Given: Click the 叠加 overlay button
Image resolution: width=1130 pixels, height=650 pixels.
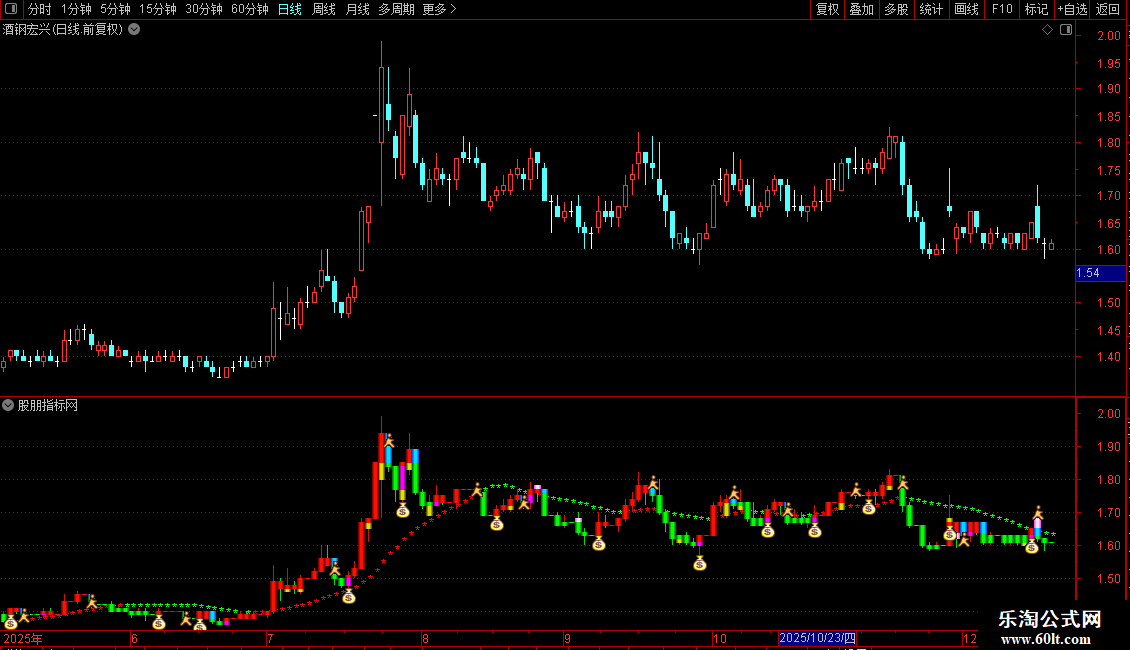Looking at the screenshot, I should pos(862,9).
